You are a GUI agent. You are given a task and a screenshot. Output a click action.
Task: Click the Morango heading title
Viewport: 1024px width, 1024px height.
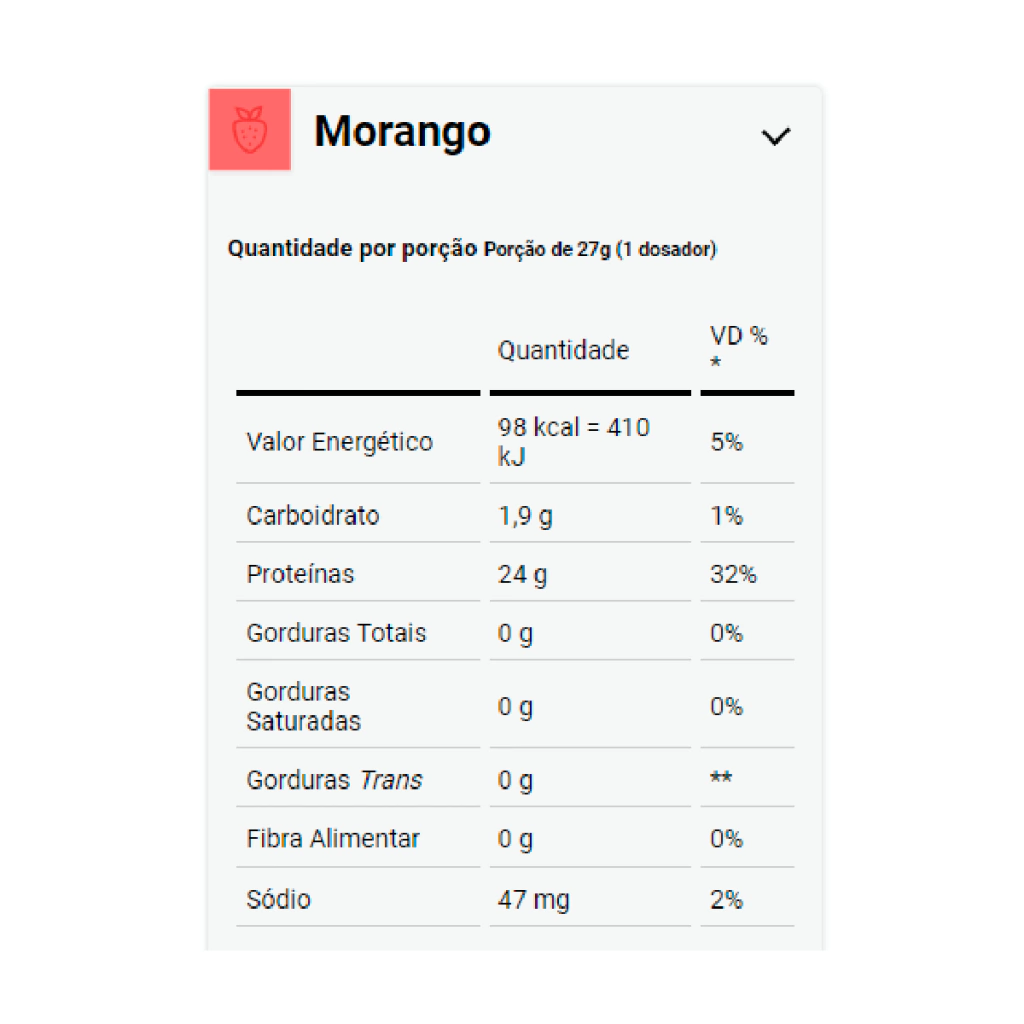[x=402, y=131]
